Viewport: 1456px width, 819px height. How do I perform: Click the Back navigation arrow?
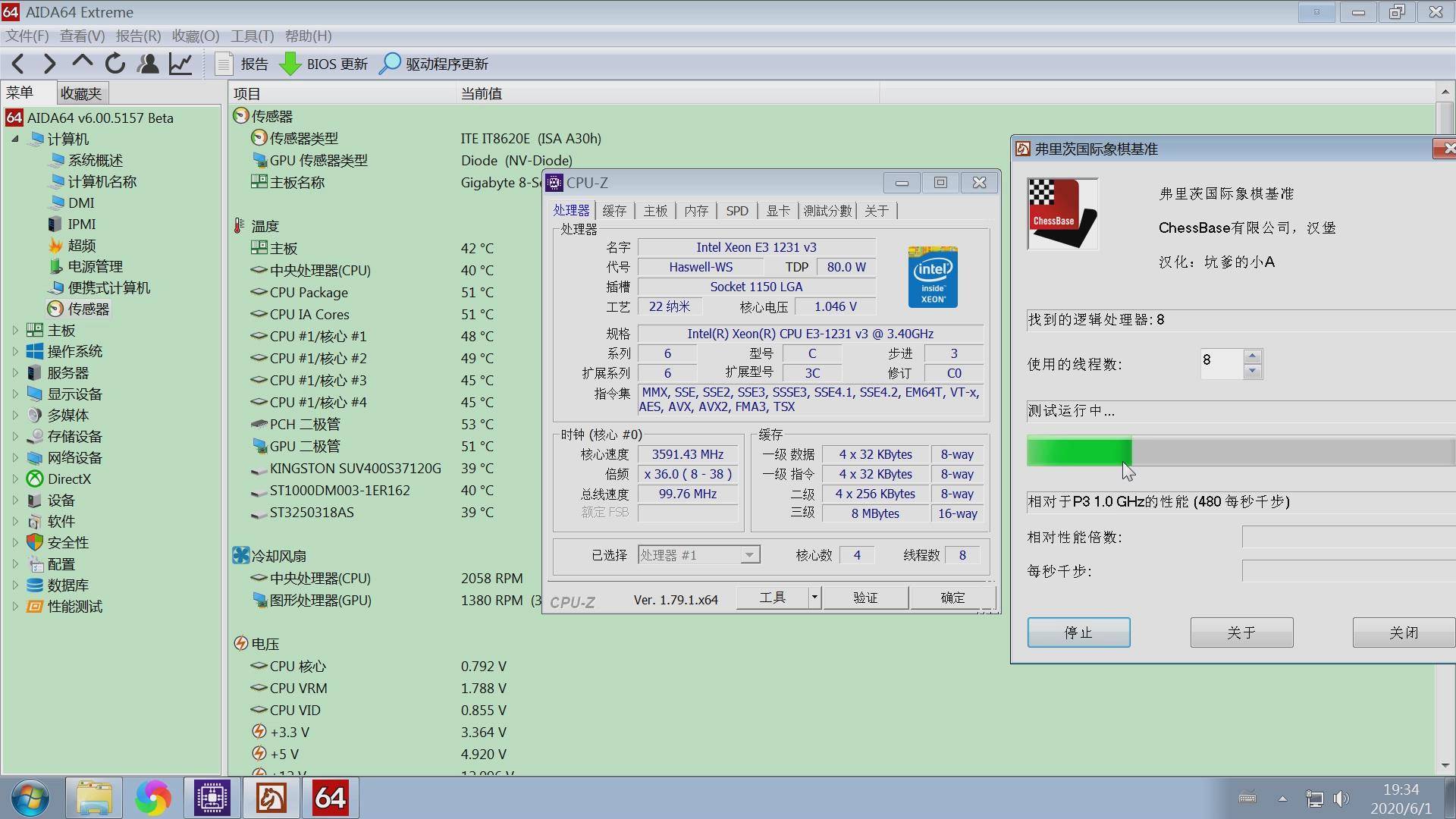[18, 64]
